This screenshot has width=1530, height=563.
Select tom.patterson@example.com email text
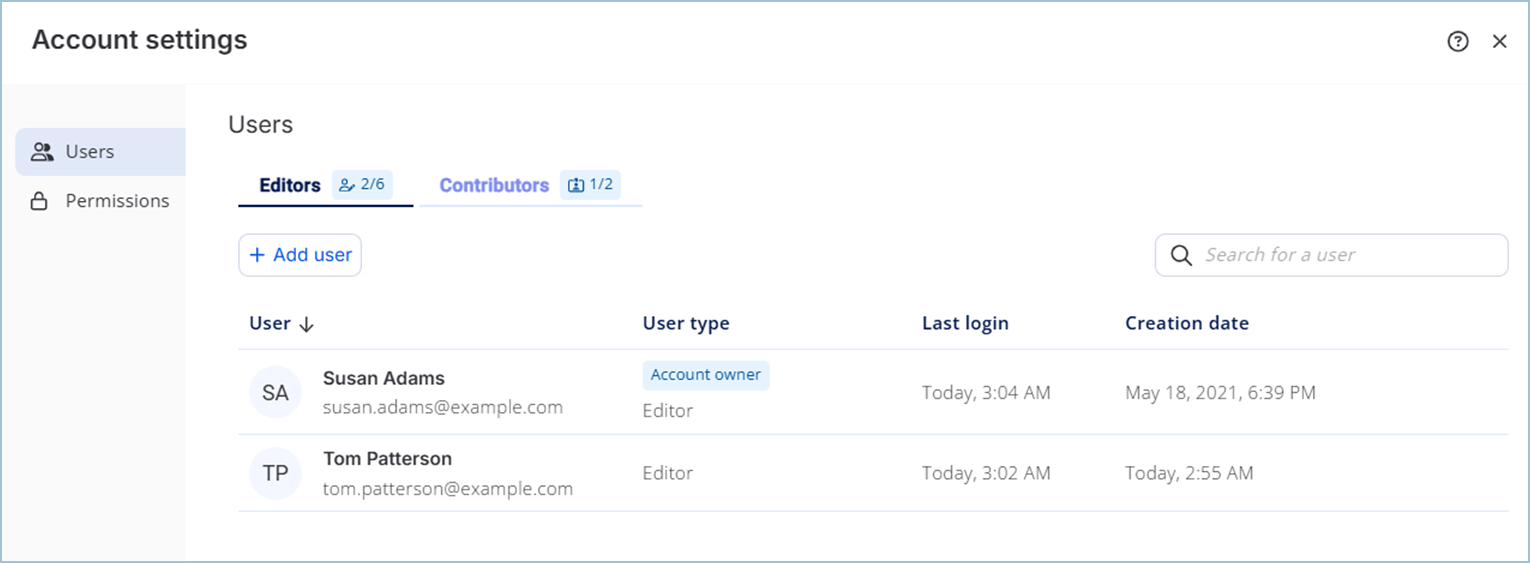click(448, 489)
